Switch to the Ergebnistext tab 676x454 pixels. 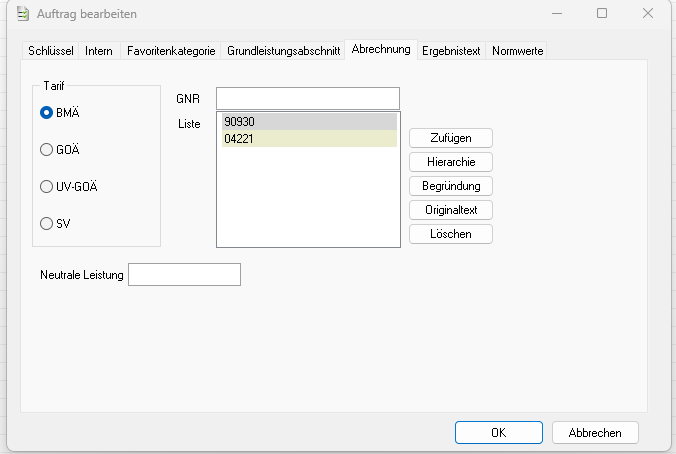point(452,50)
